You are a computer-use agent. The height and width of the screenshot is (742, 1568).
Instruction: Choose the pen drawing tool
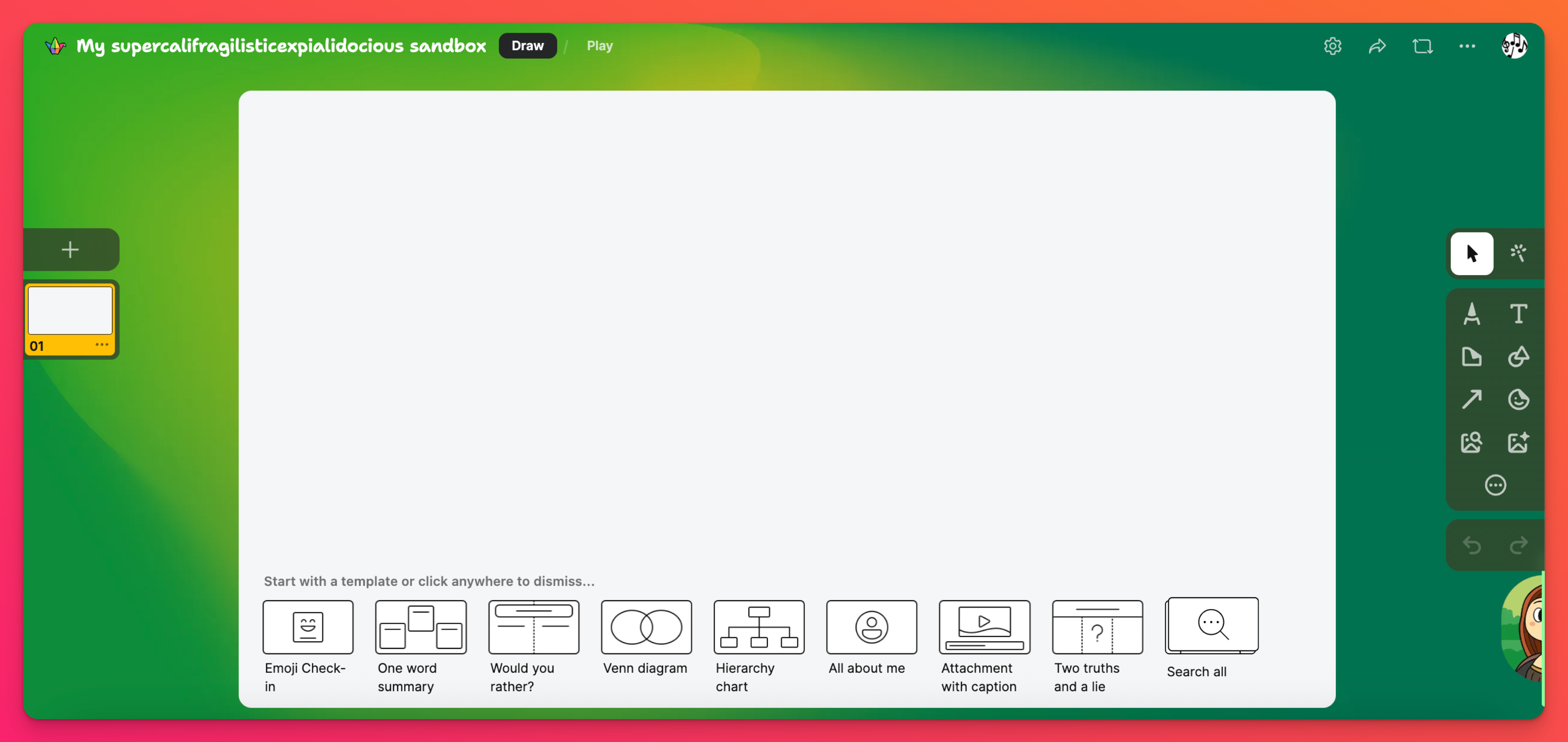(1471, 314)
